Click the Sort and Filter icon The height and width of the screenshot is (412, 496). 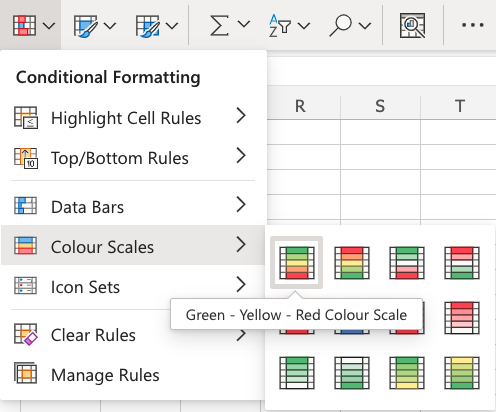tap(279, 25)
